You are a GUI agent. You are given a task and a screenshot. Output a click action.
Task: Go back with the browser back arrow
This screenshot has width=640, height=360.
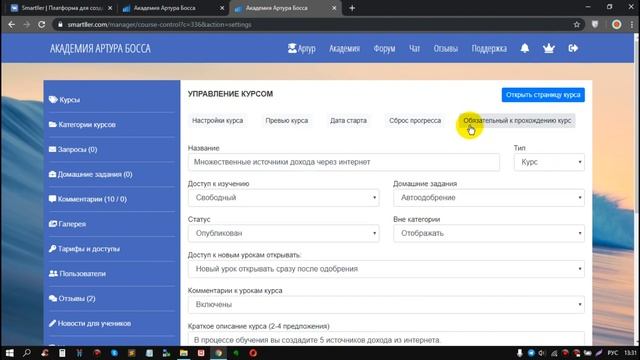[x=11, y=24]
